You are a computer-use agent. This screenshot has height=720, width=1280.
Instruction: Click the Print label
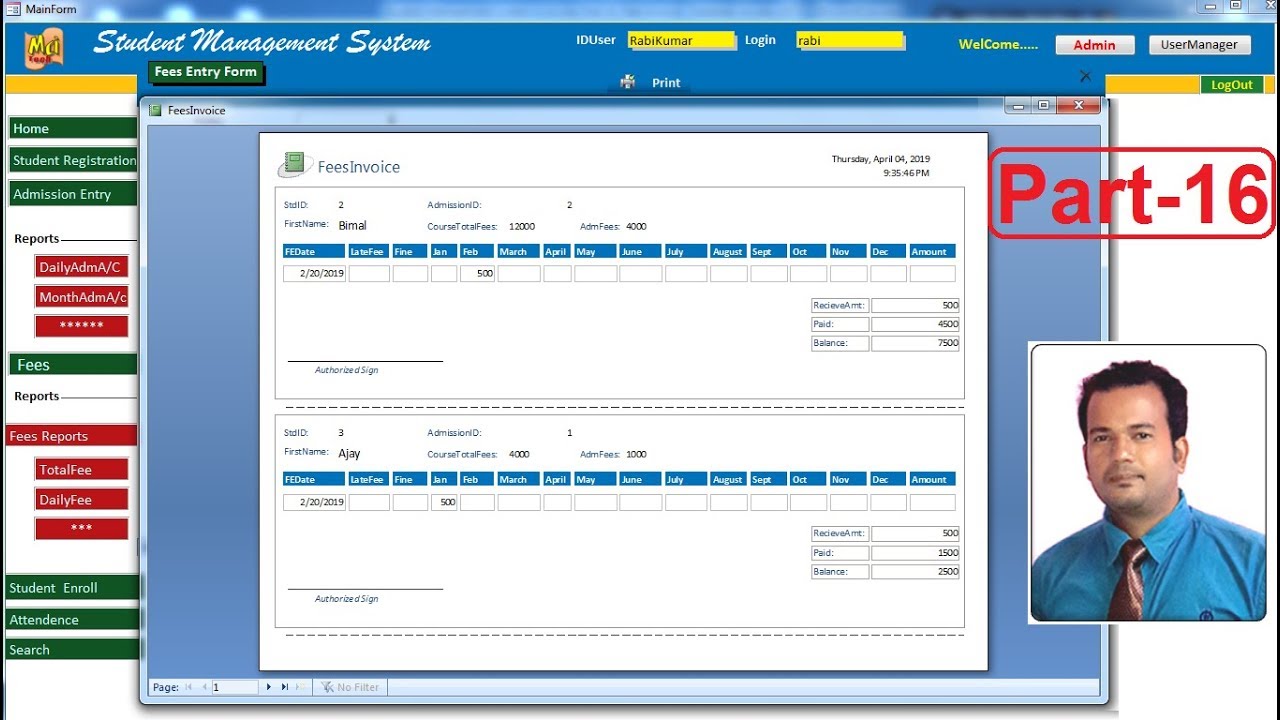click(666, 83)
